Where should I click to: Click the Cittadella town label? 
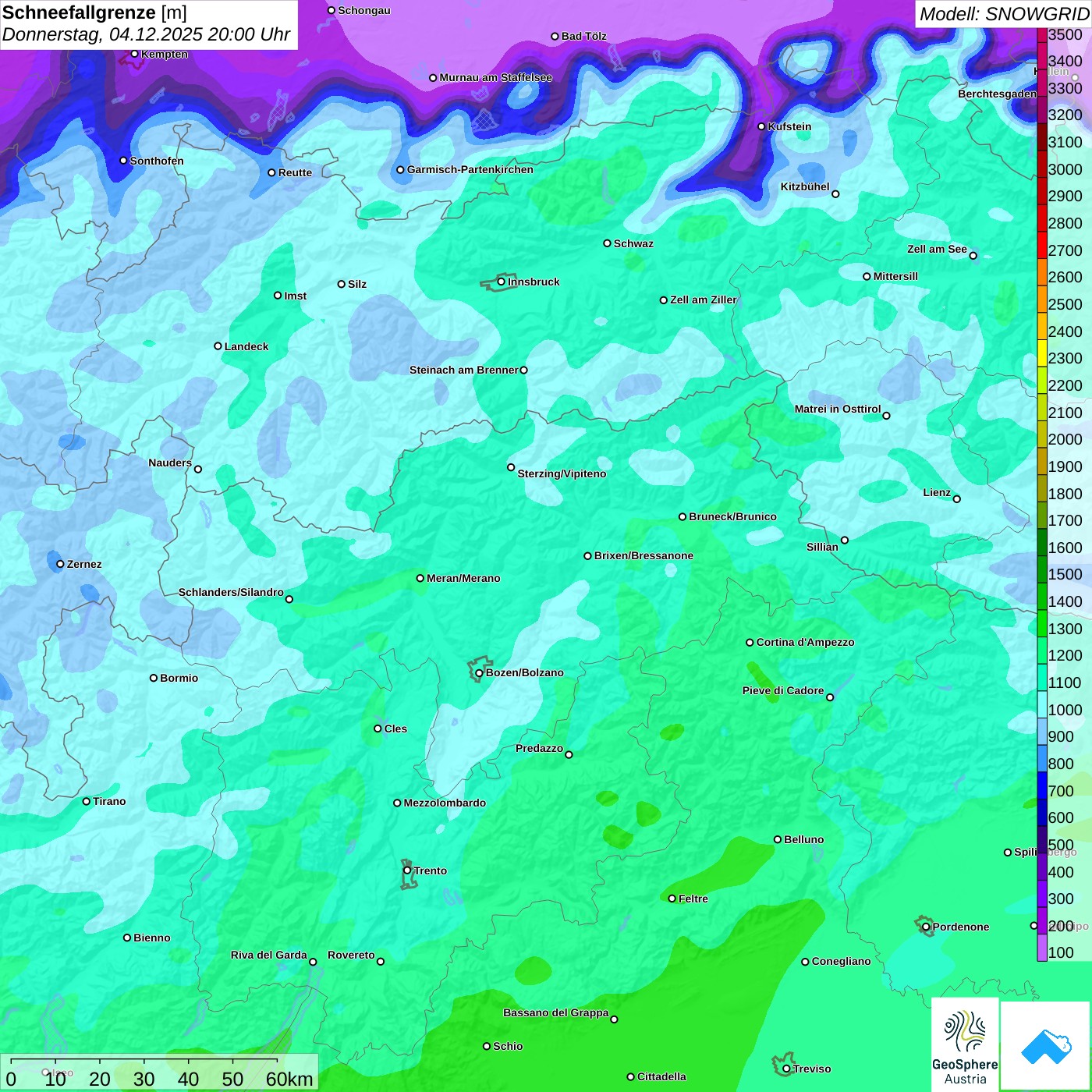pyautogui.click(x=661, y=1076)
